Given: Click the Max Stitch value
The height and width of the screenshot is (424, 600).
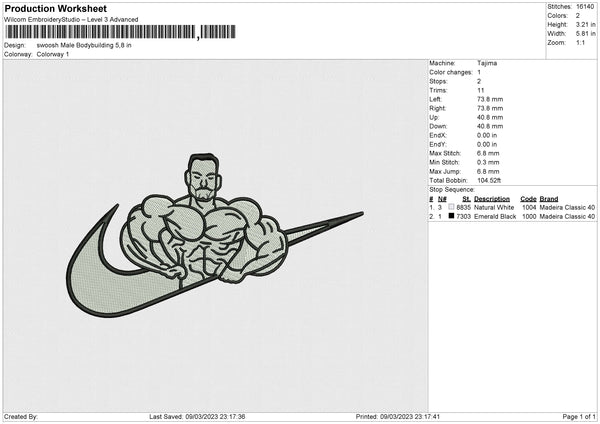Looking at the screenshot, I should 488,153.
